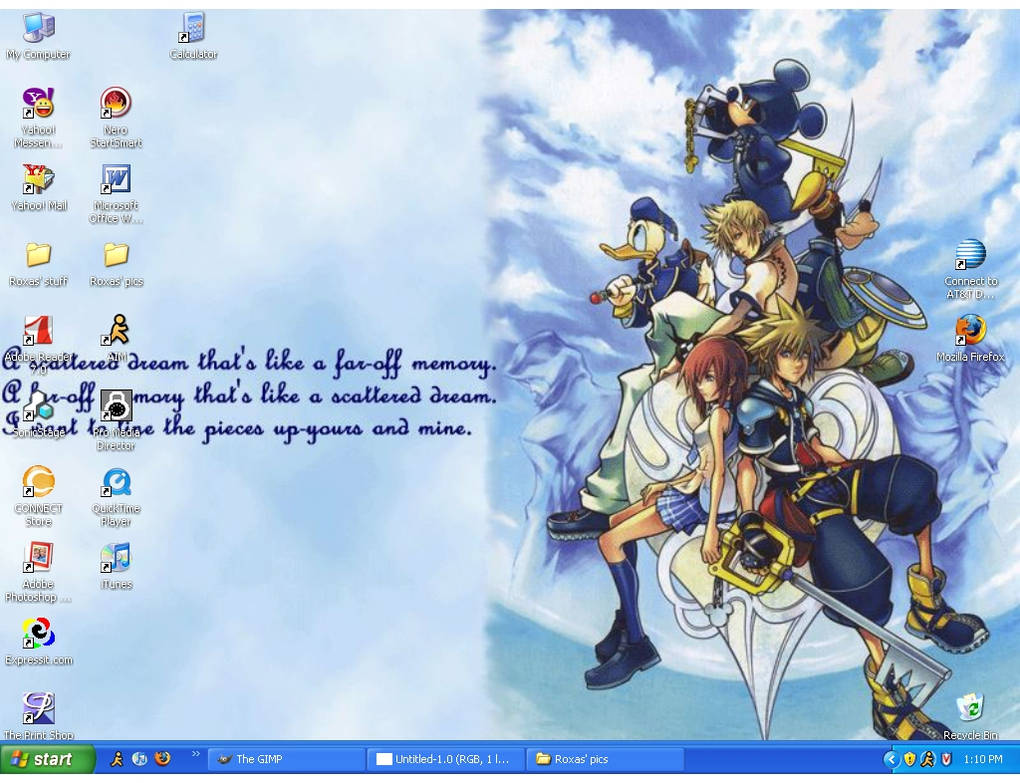
Task: Expand the Quick Launch overflow chevron
Action: 195,754
